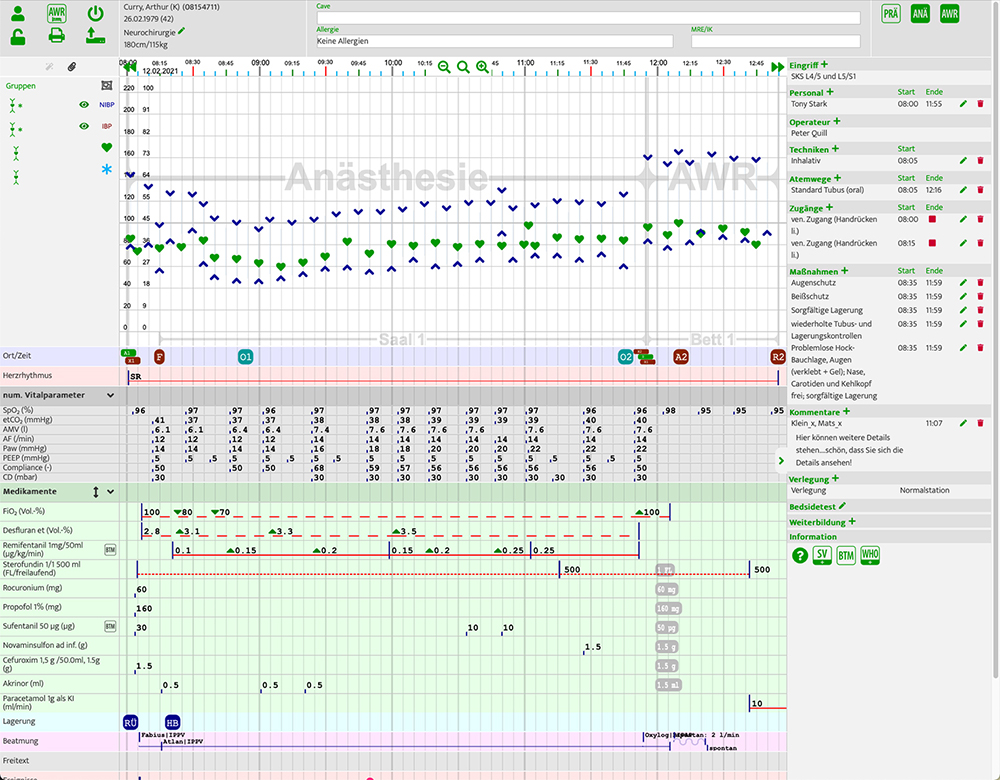The width and height of the screenshot is (1000, 780).
Task: Toggle the NIBP curve label
Action: pos(107,105)
